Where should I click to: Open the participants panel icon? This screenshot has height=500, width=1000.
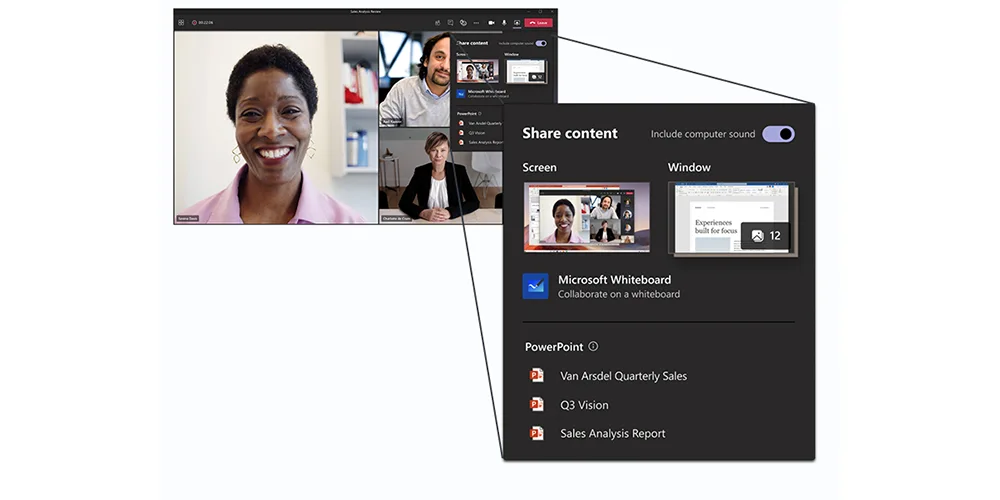coord(438,23)
